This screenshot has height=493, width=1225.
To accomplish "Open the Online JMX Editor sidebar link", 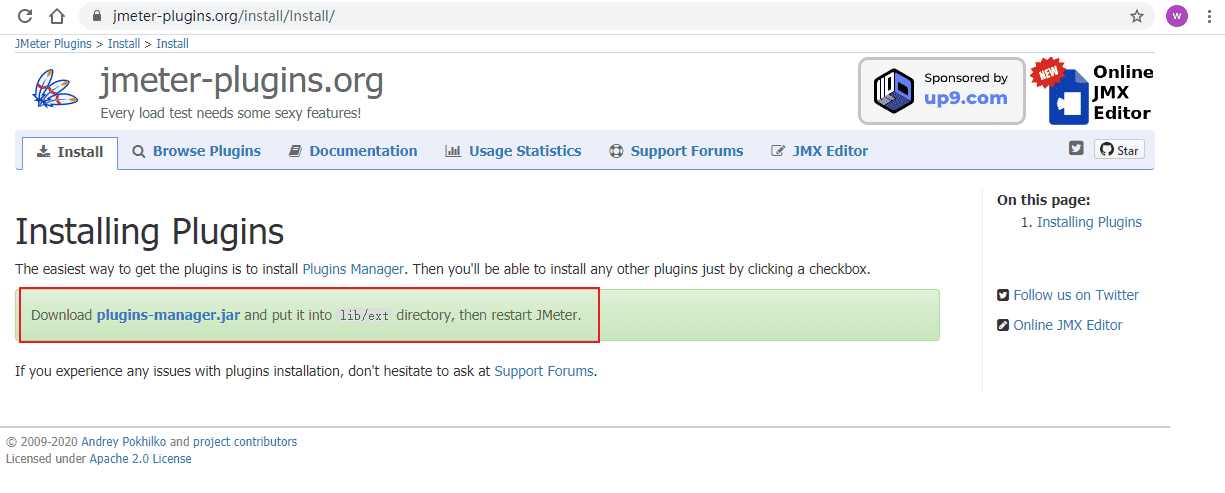I will pos(1068,325).
